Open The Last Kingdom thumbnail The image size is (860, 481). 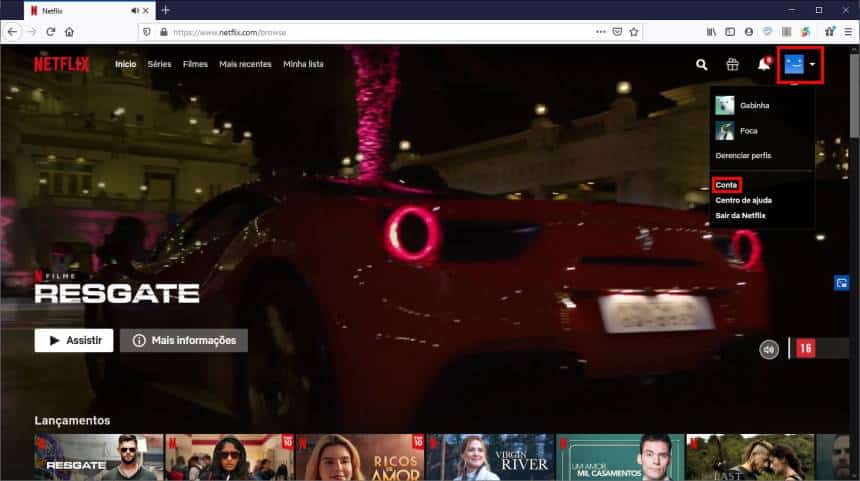pos(750,457)
